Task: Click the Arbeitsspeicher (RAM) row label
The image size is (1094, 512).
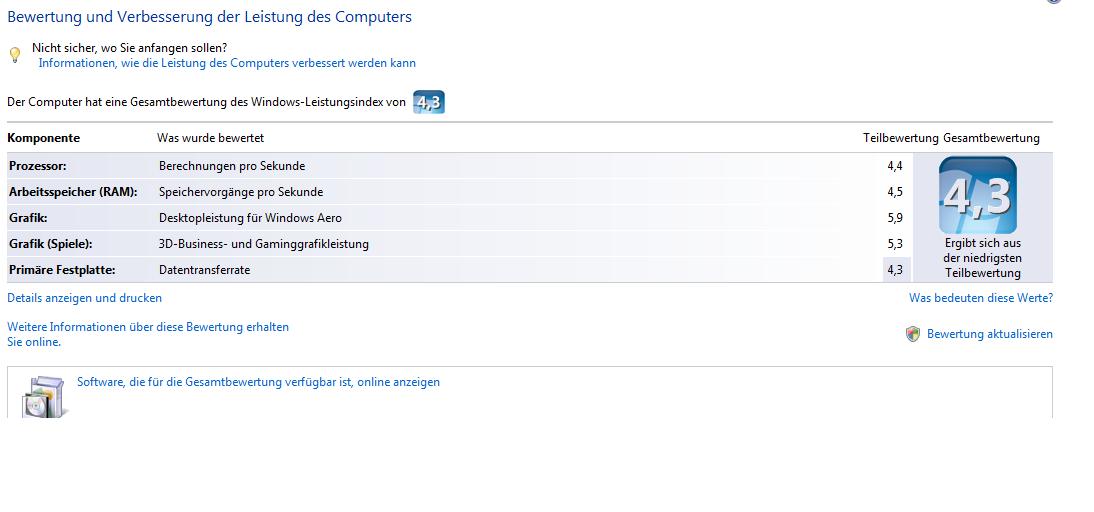Action: tap(73, 192)
